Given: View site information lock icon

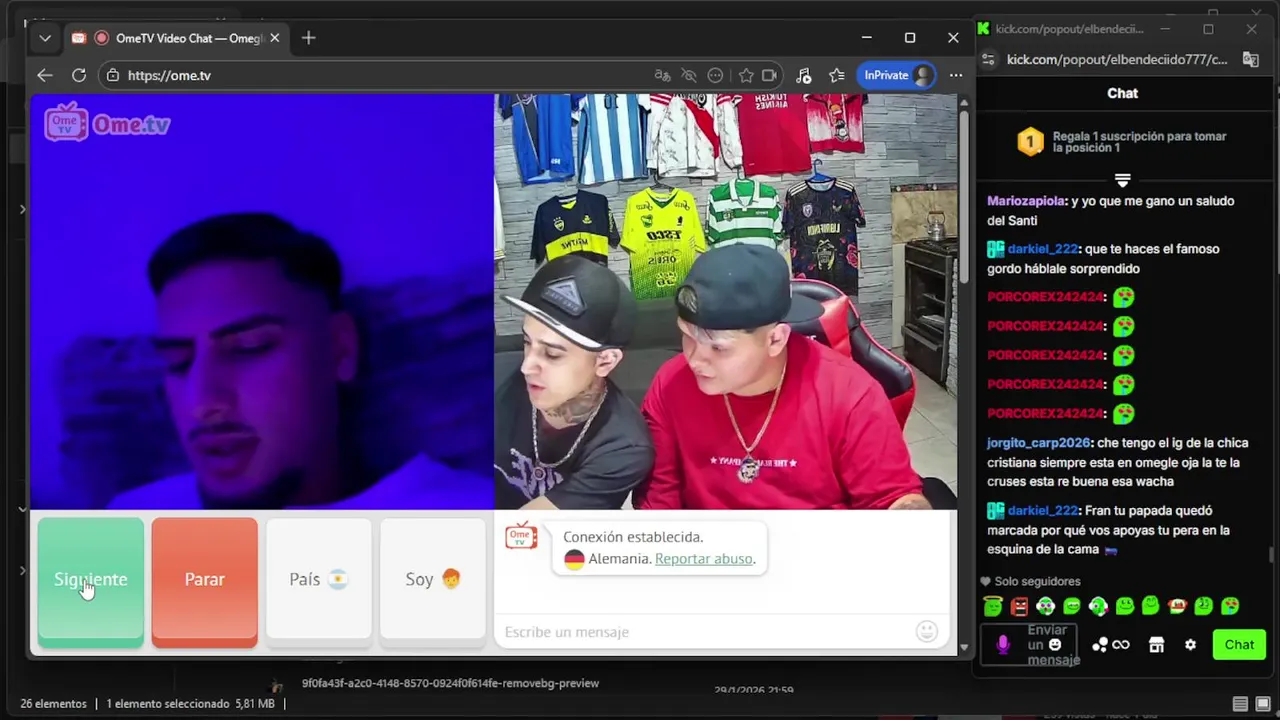Looking at the screenshot, I should tap(113, 75).
